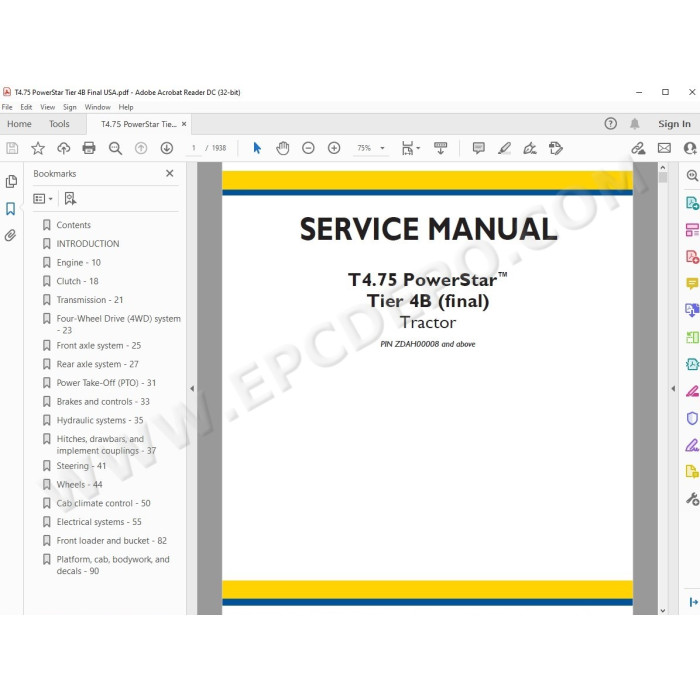Open the Window menu
Viewport: 700px width, 700px height.
pos(97,107)
